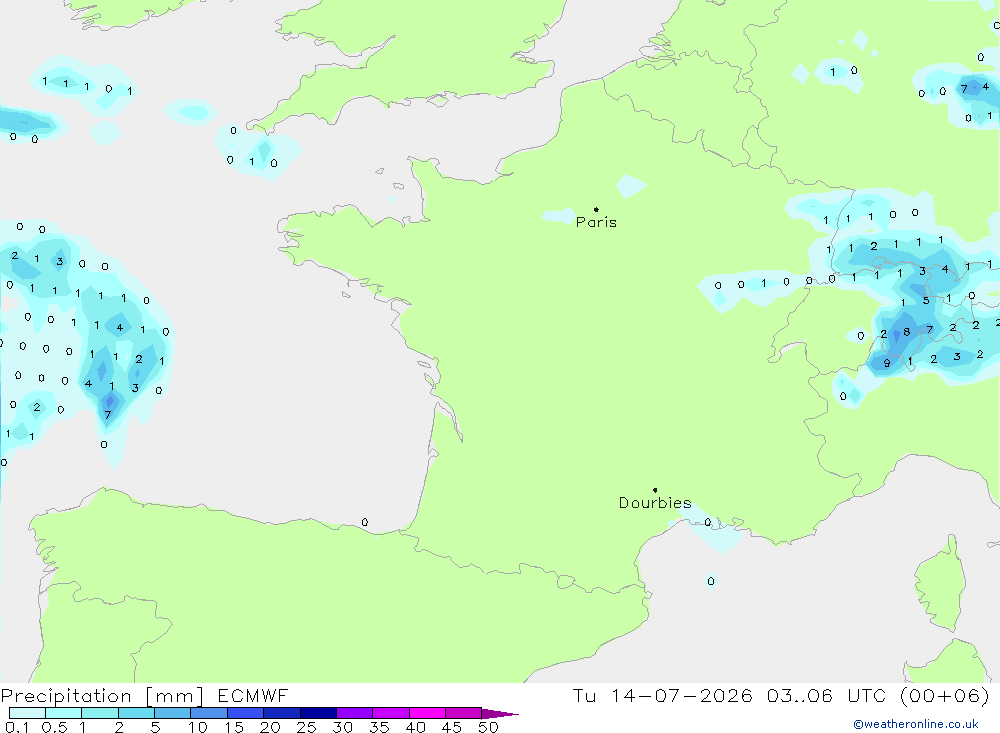1000x733 pixels.
Task: Select the 15 mm blue legend swatch
Action: tap(245, 713)
